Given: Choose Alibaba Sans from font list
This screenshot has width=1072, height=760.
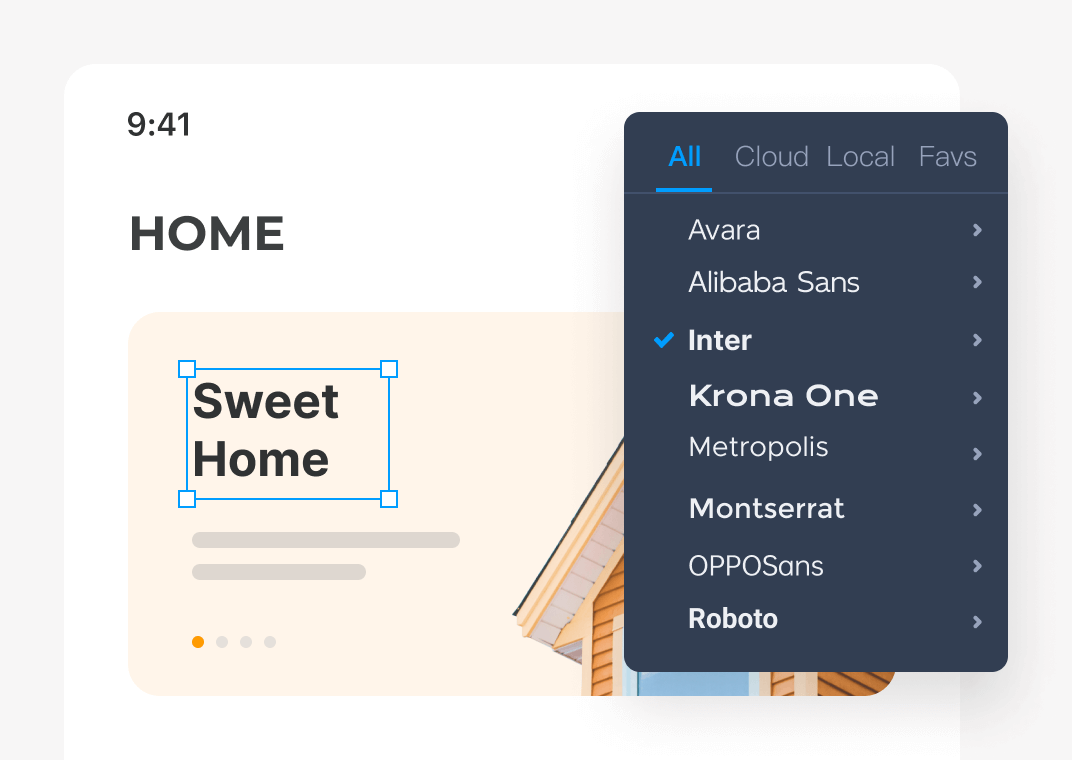Looking at the screenshot, I should coord(774,283).
